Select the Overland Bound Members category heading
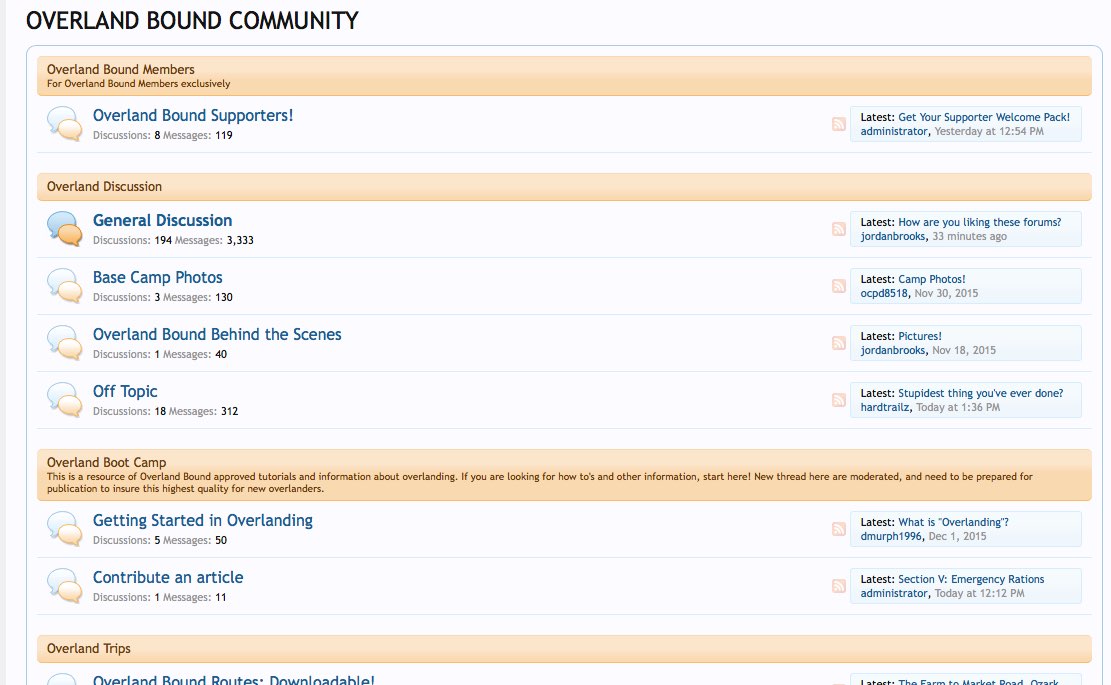 [x=120, y=69]
